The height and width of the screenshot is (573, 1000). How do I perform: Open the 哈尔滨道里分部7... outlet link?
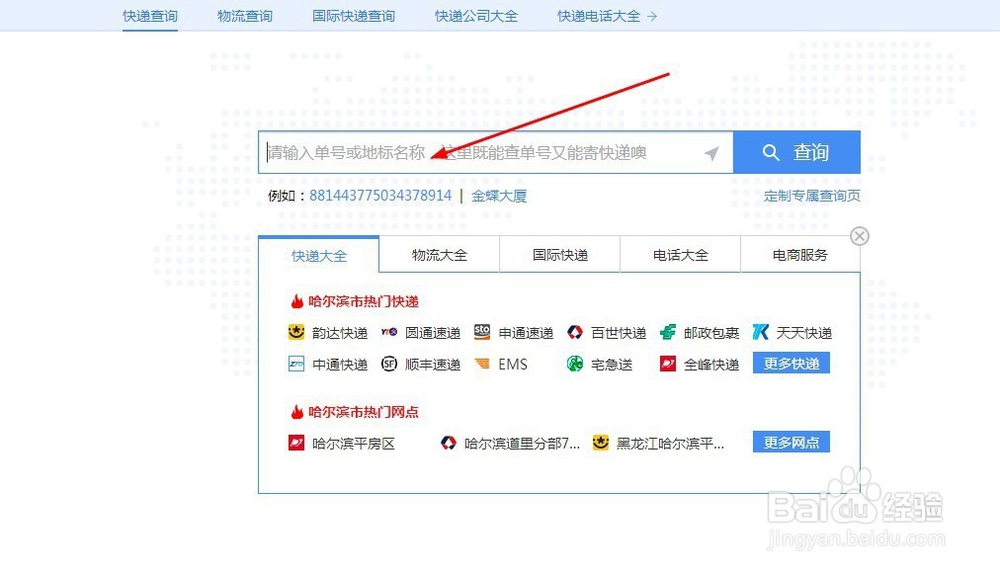coord(522,443)
